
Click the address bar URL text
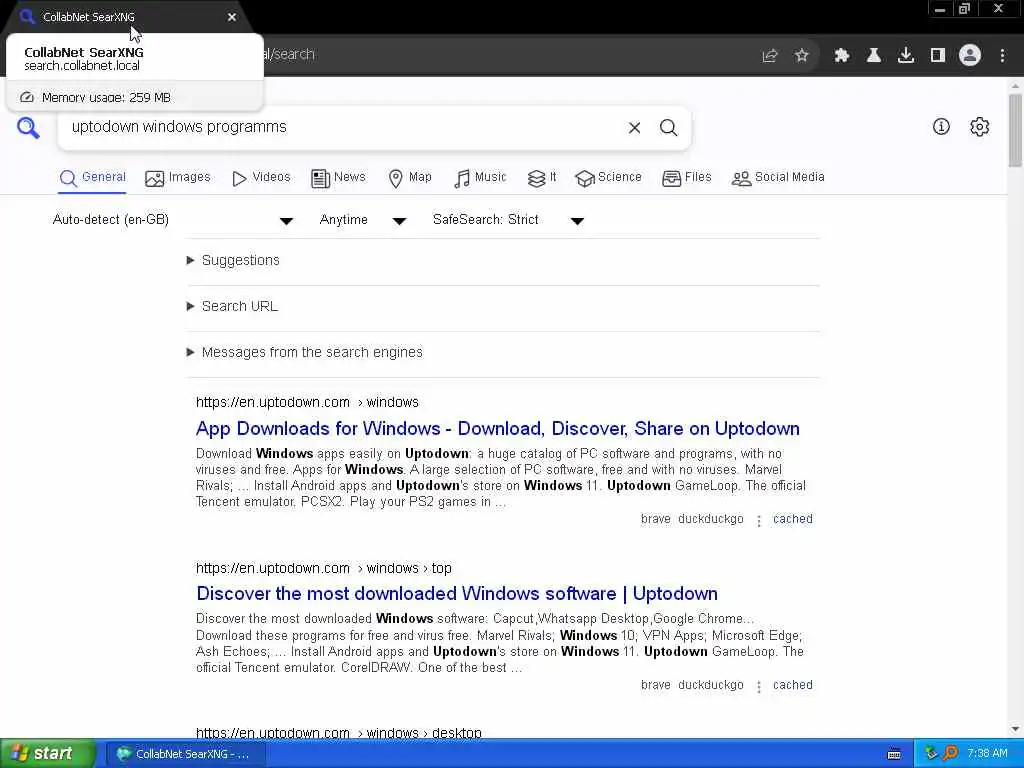[290, 55]
